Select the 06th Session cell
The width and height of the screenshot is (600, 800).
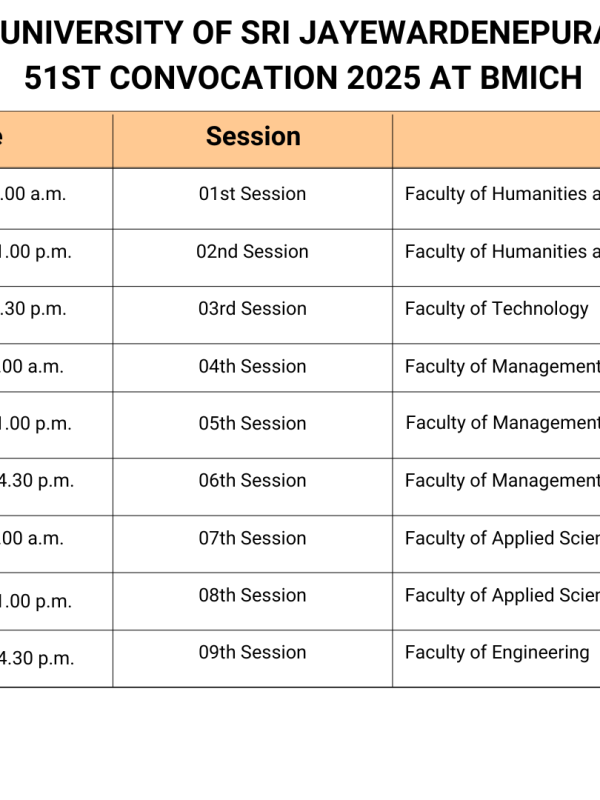[252, 480]
